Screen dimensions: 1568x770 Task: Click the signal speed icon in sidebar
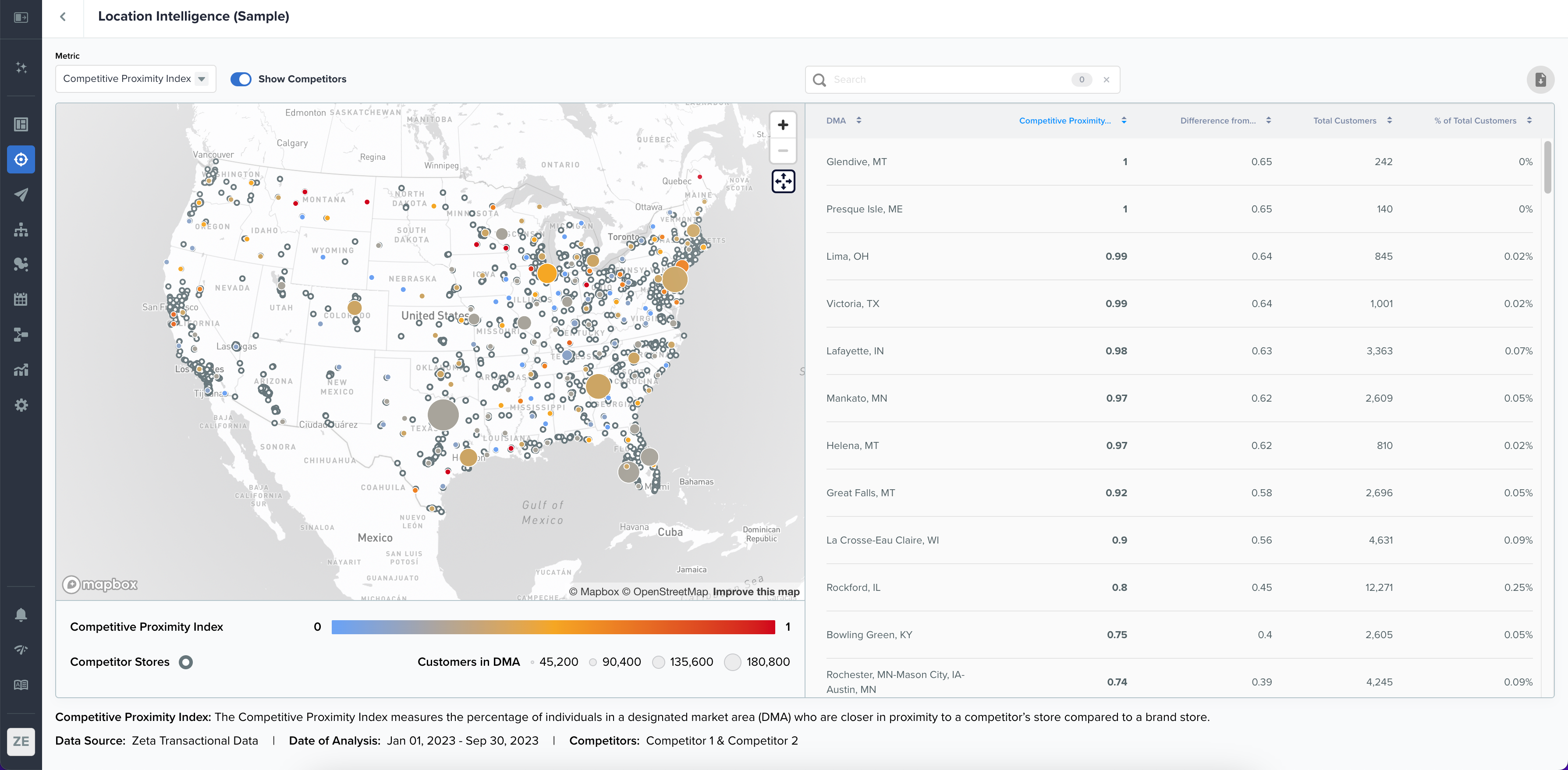pos(21,650)
